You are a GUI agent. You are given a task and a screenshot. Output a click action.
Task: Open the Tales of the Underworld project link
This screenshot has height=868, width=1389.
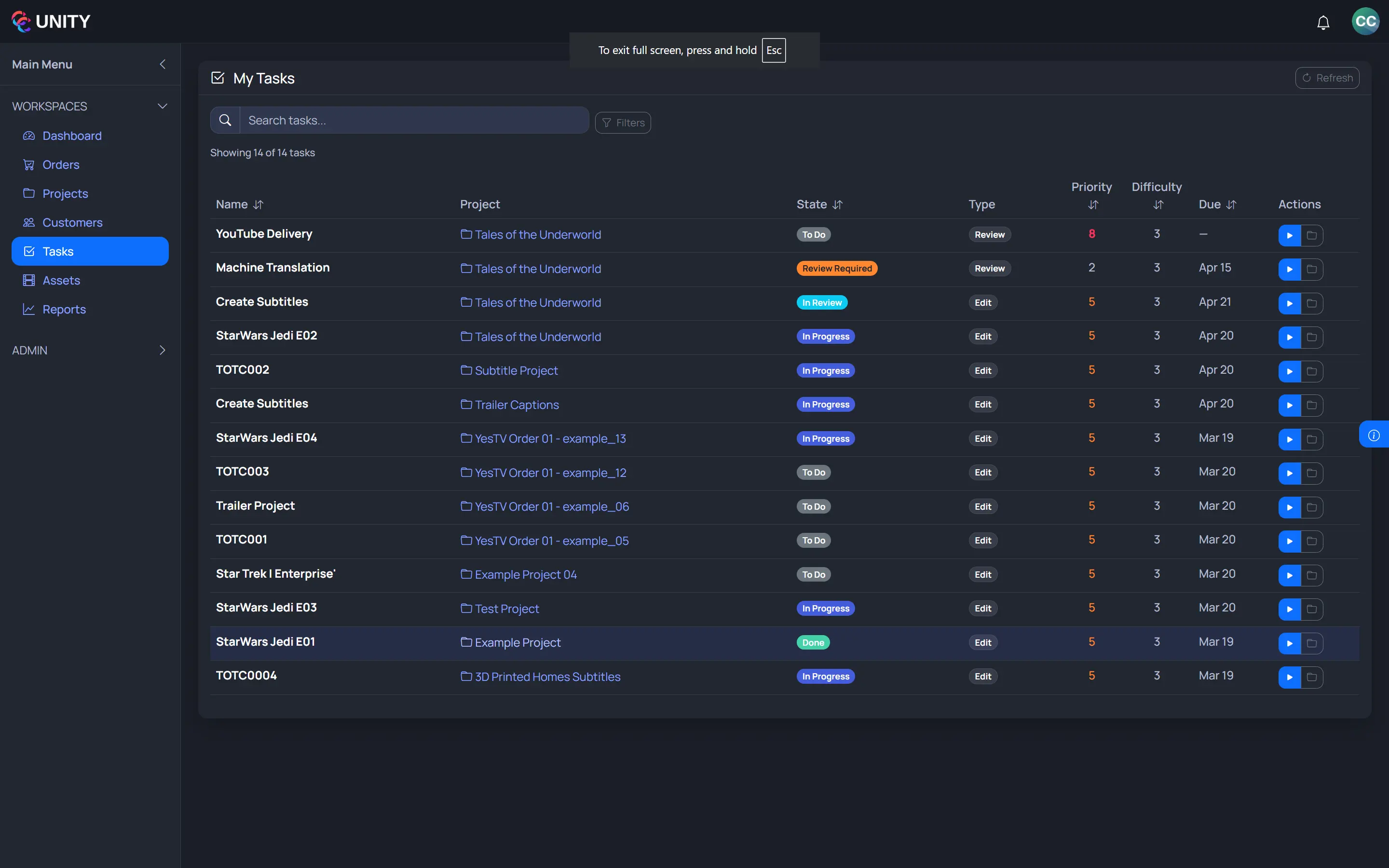coord(537,234)
